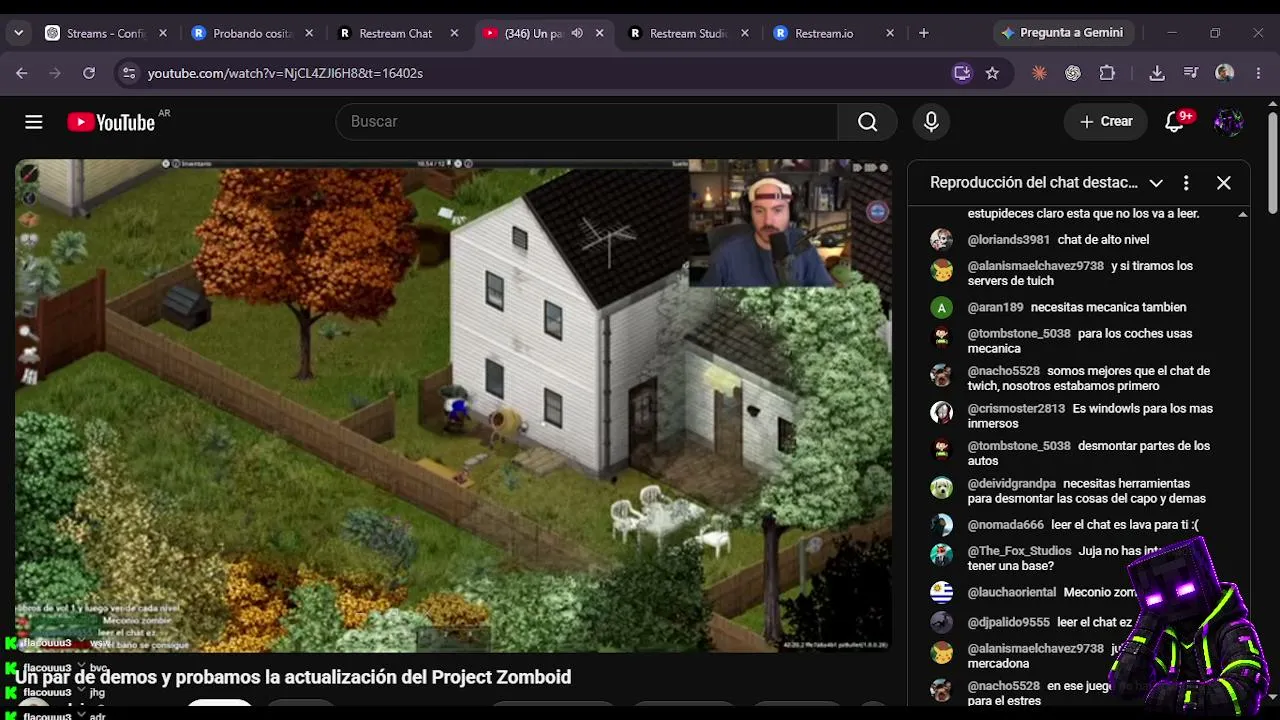Click message "chat de alto nivel"
The width and height of the screenshot is (1280, 720).
click(x=1103, y=240)
